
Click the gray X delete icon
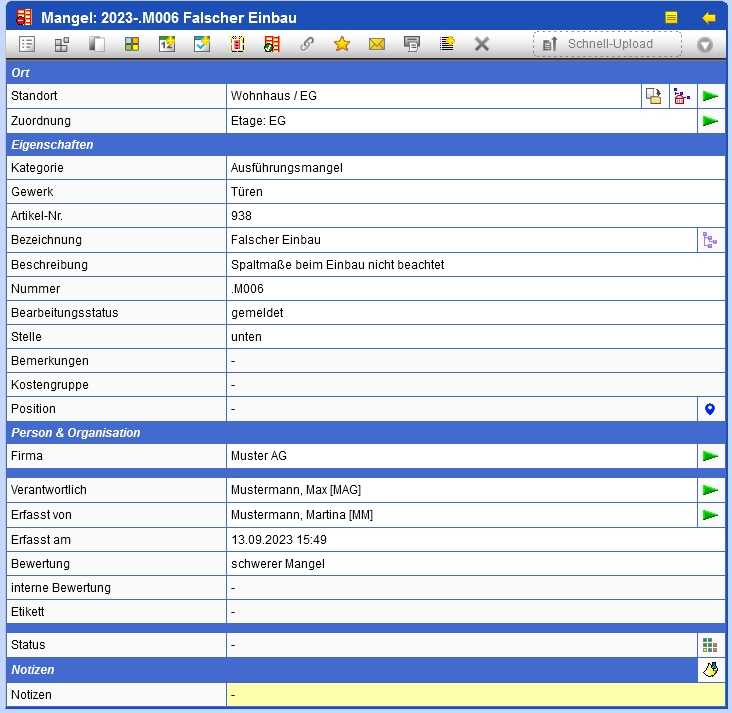tap(481, 44)
